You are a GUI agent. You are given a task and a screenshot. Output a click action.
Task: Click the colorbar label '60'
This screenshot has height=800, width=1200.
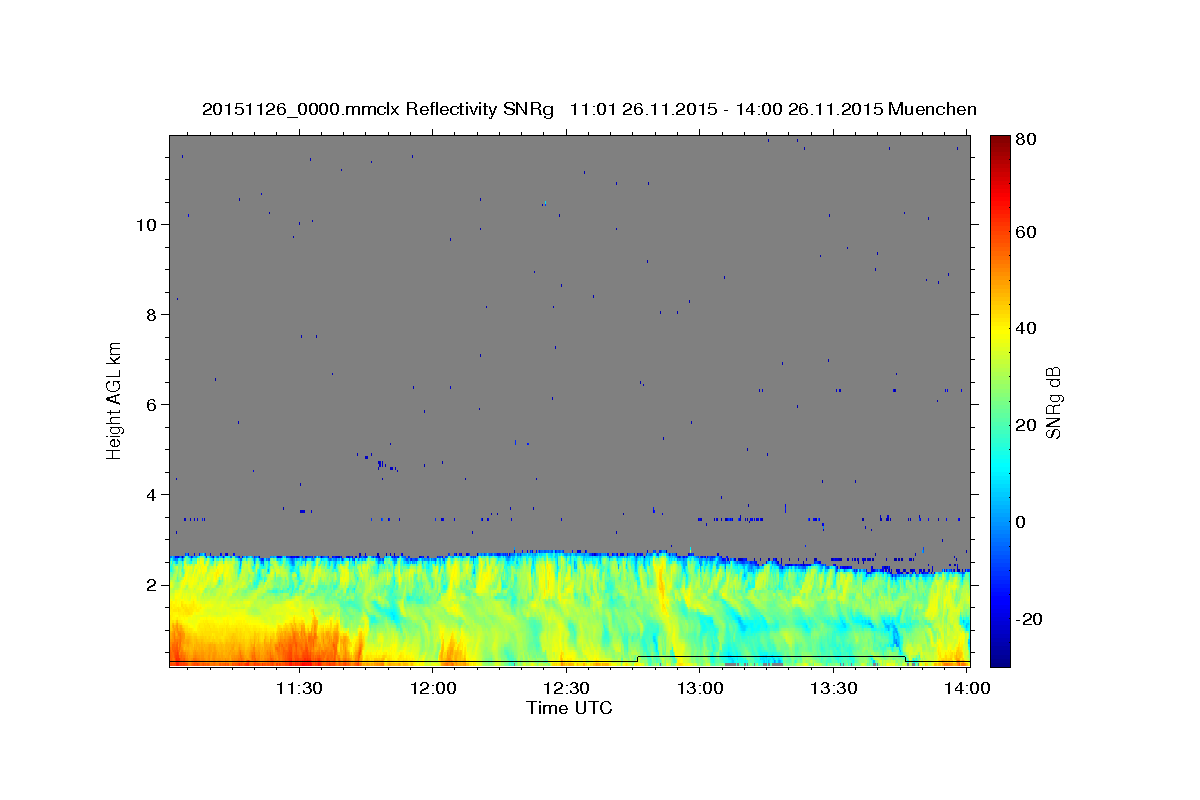click(x=1026, y=232)
